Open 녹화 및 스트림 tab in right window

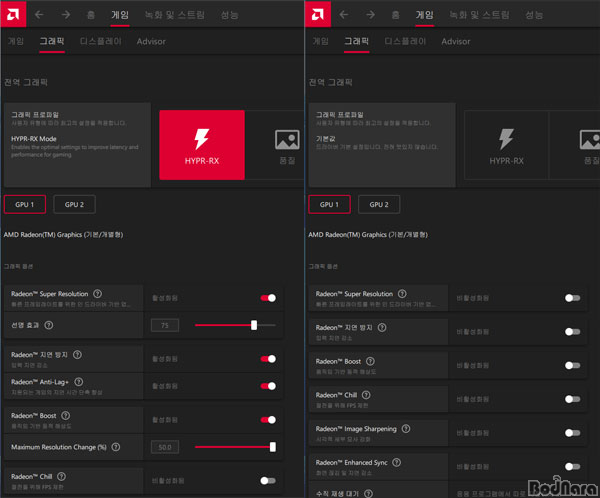(479, 15)
